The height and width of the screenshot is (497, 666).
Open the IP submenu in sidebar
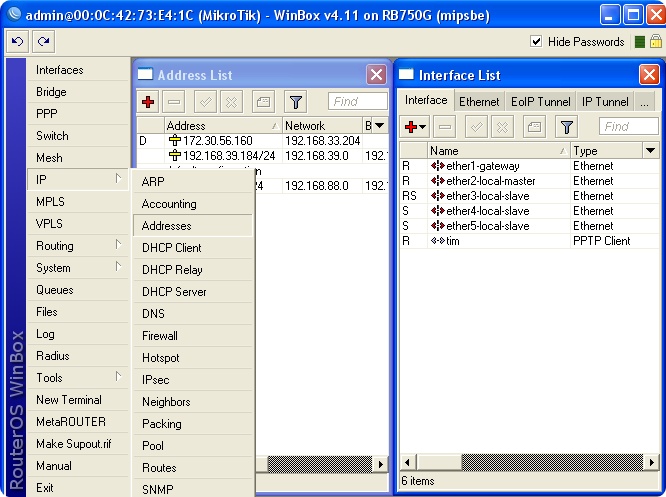(x=78, y=180)
